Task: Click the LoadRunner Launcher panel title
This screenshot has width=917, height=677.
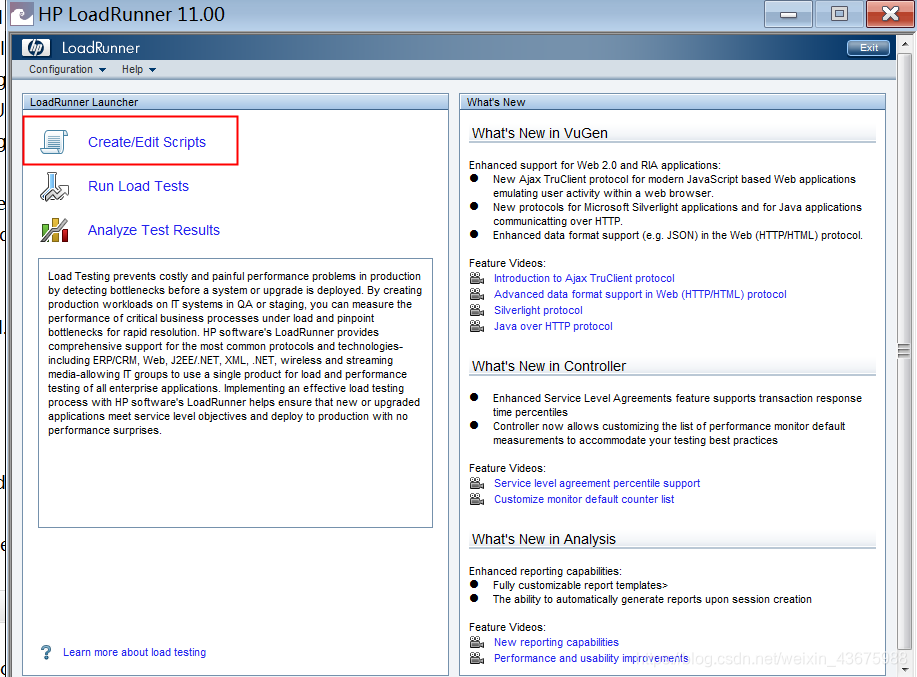Action: tap(84, 102)
